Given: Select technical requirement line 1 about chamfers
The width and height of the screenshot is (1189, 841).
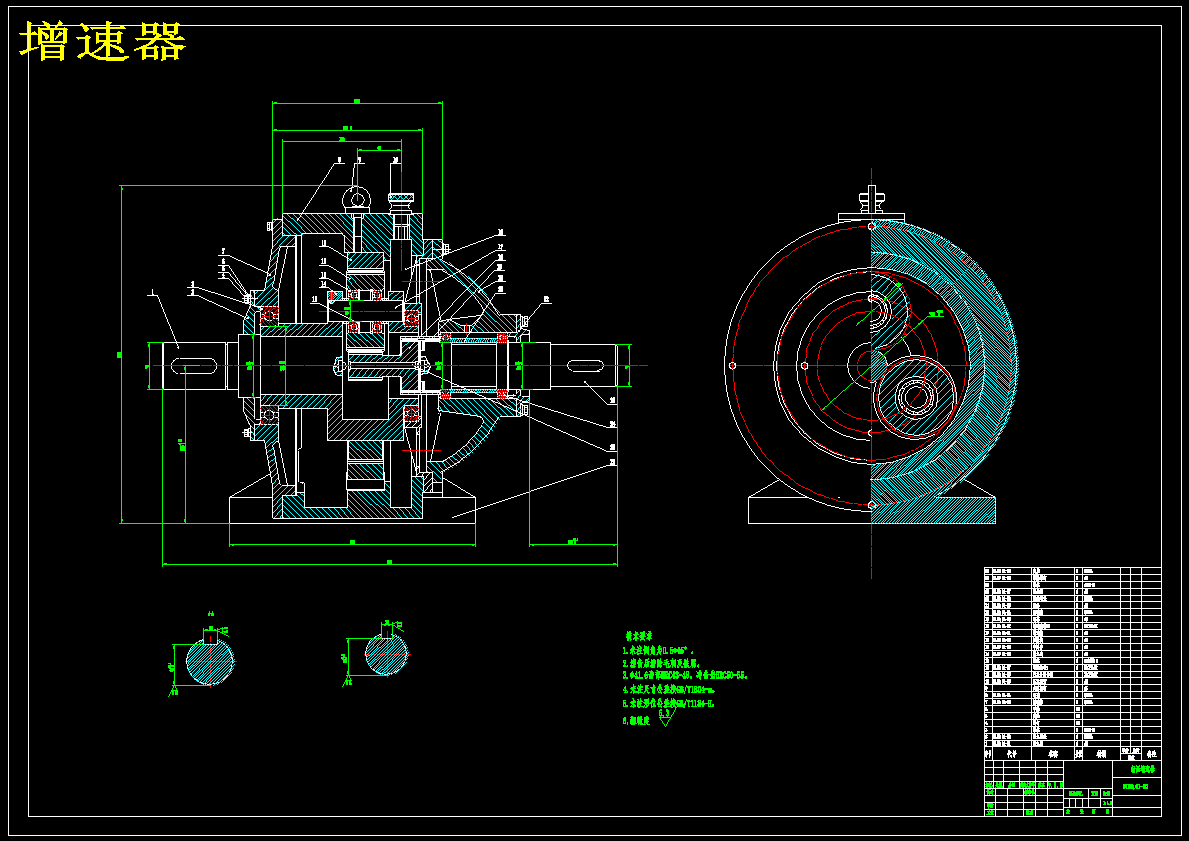Looking at the screenshot, I should [658, 651].
